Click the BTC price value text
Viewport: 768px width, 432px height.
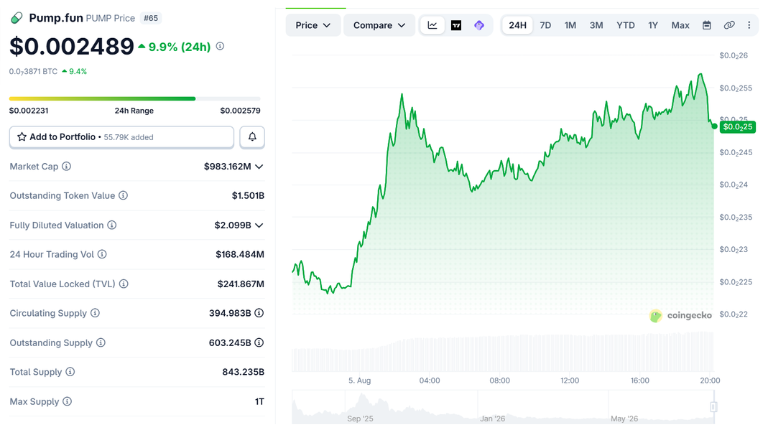pos(33,72)
